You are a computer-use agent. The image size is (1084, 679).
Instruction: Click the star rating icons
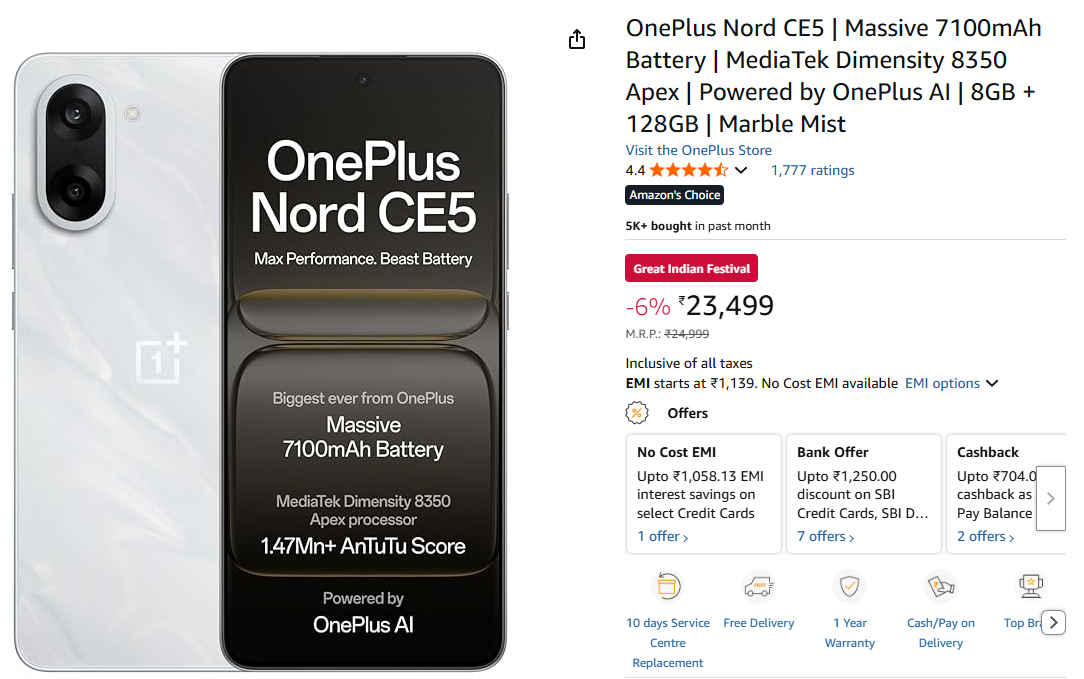pyautogui.click(x=688, y=170)
